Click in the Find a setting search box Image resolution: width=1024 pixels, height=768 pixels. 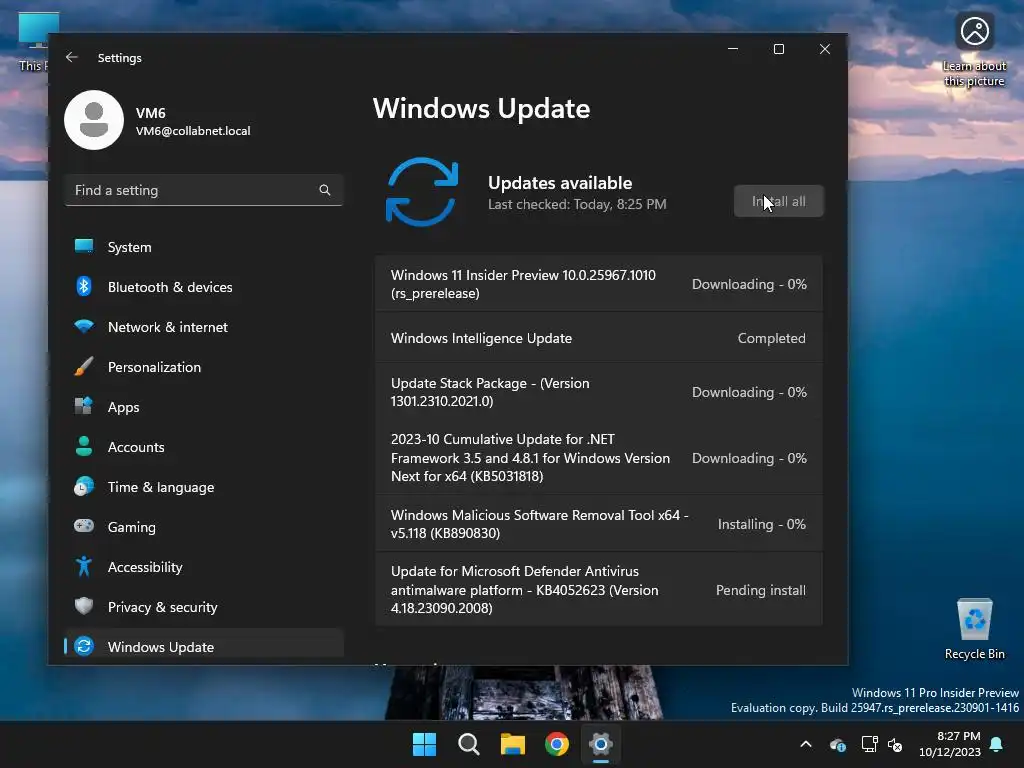click(x=204, y=190)
